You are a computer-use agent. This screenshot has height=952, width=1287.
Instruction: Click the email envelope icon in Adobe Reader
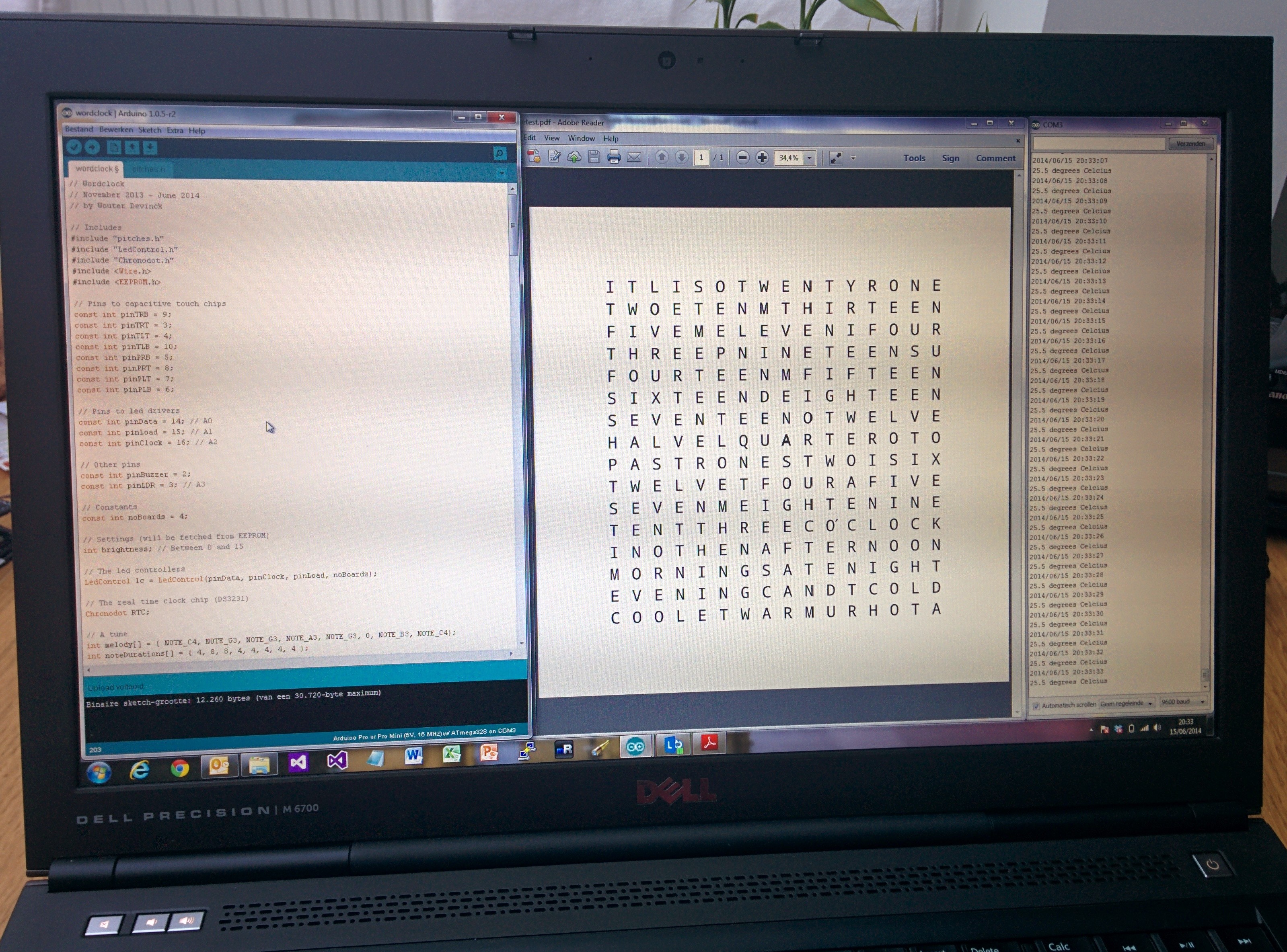634,157
